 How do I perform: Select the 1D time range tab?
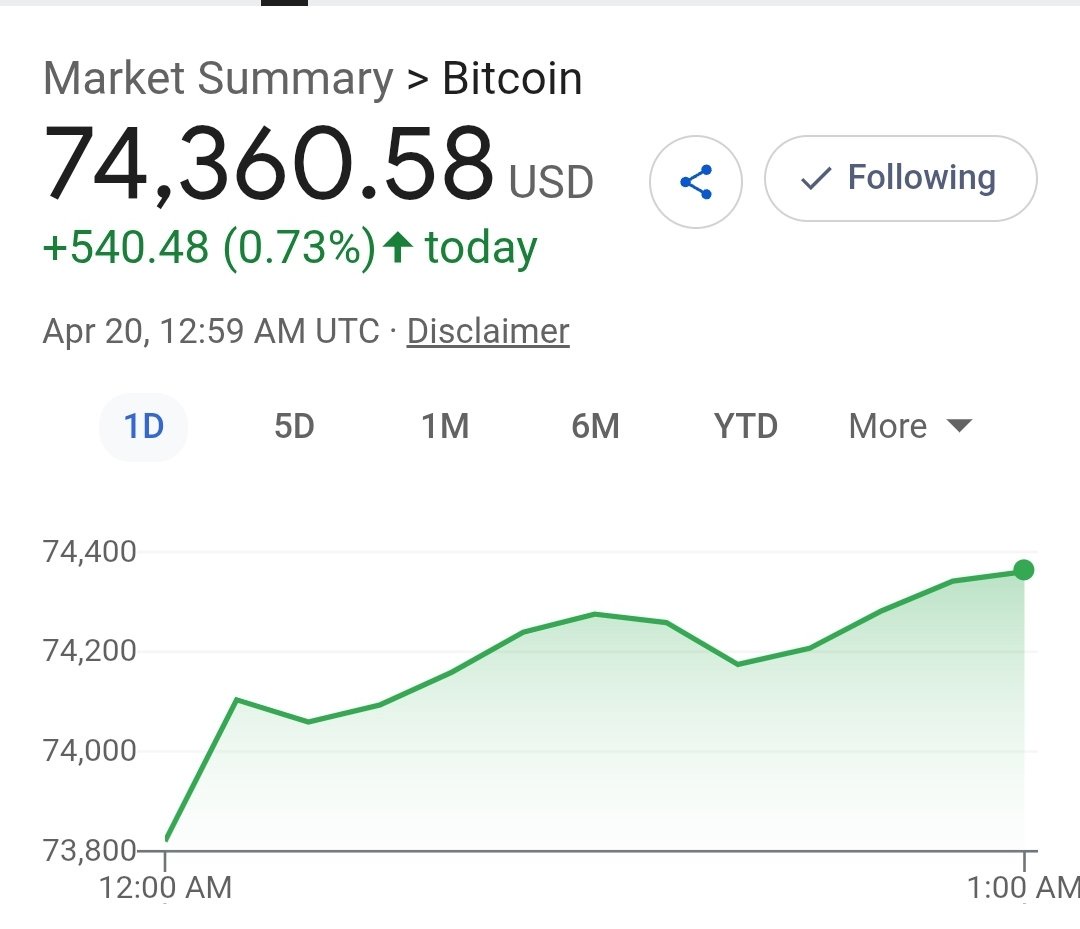[143, 427]
